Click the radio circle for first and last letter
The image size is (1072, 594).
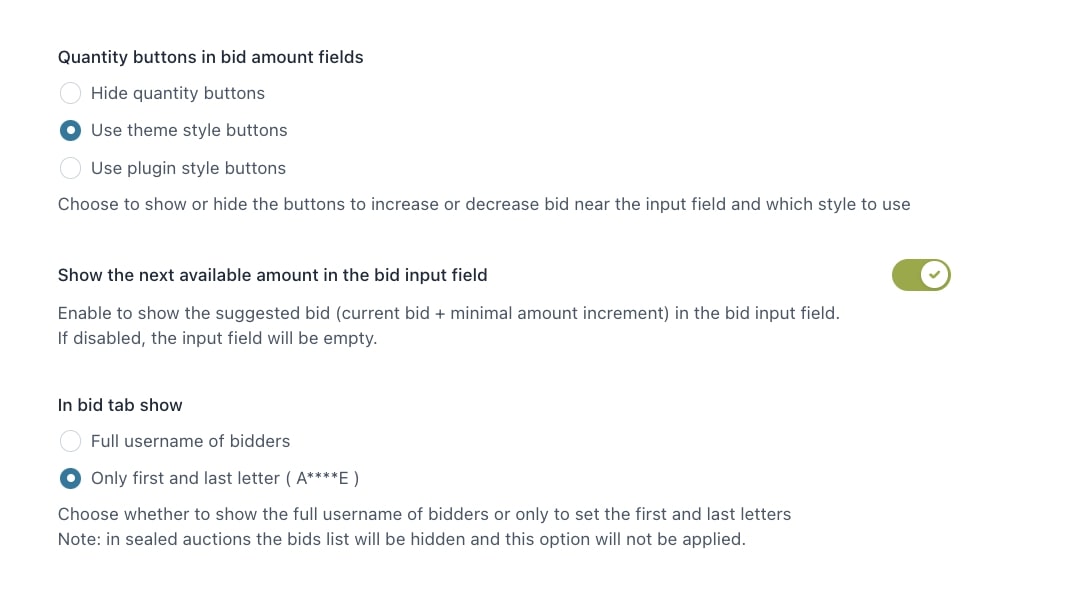pos(70,478)
